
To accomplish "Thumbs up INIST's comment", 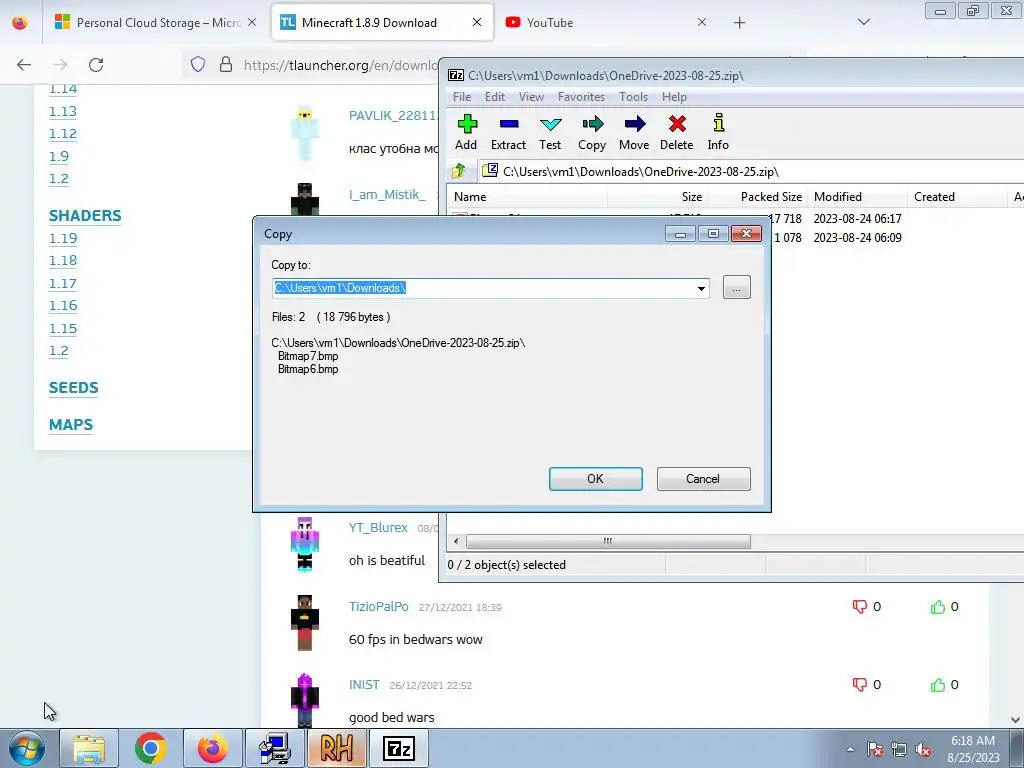I will [x=938, y=684].
